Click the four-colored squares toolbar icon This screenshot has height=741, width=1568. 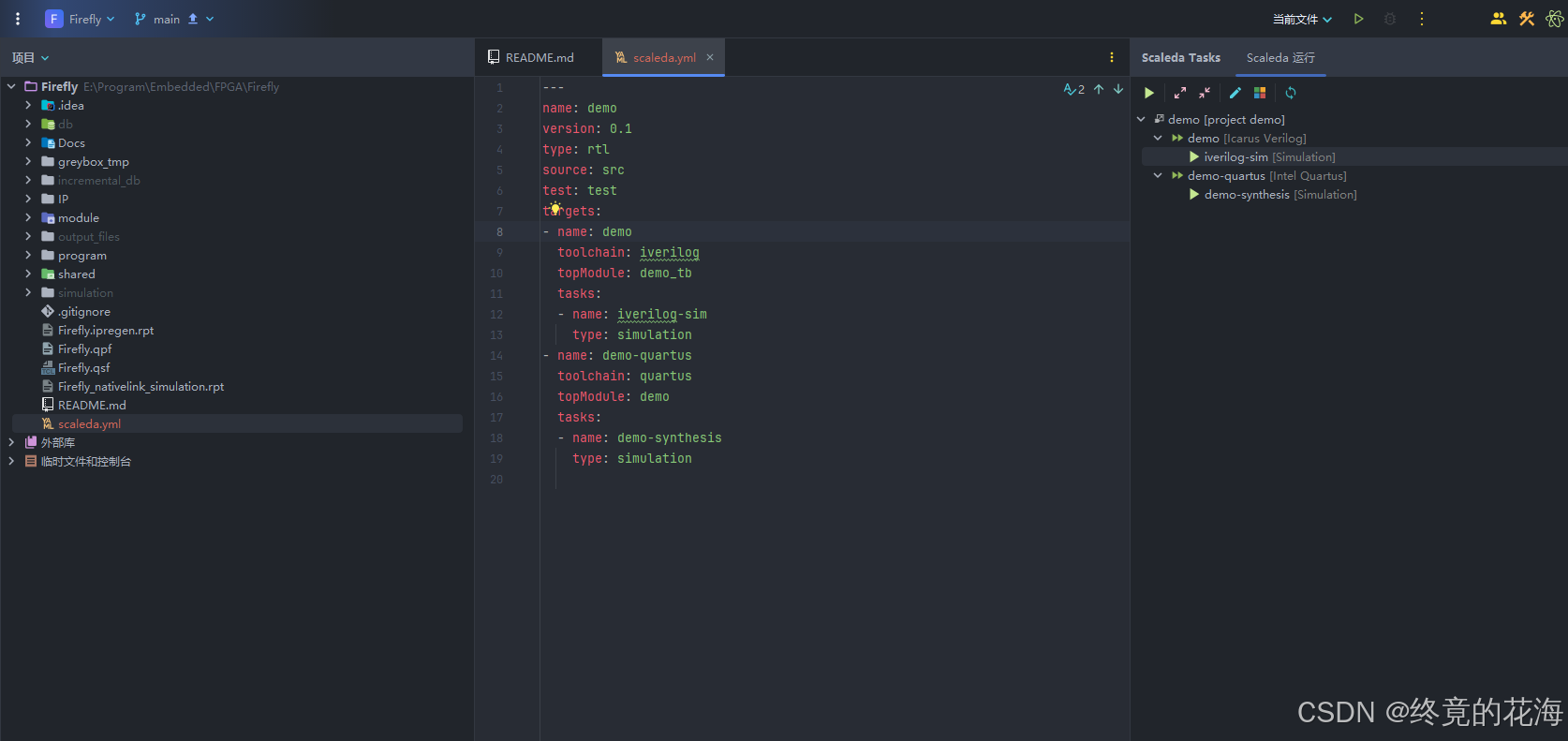pos(1260,93)
